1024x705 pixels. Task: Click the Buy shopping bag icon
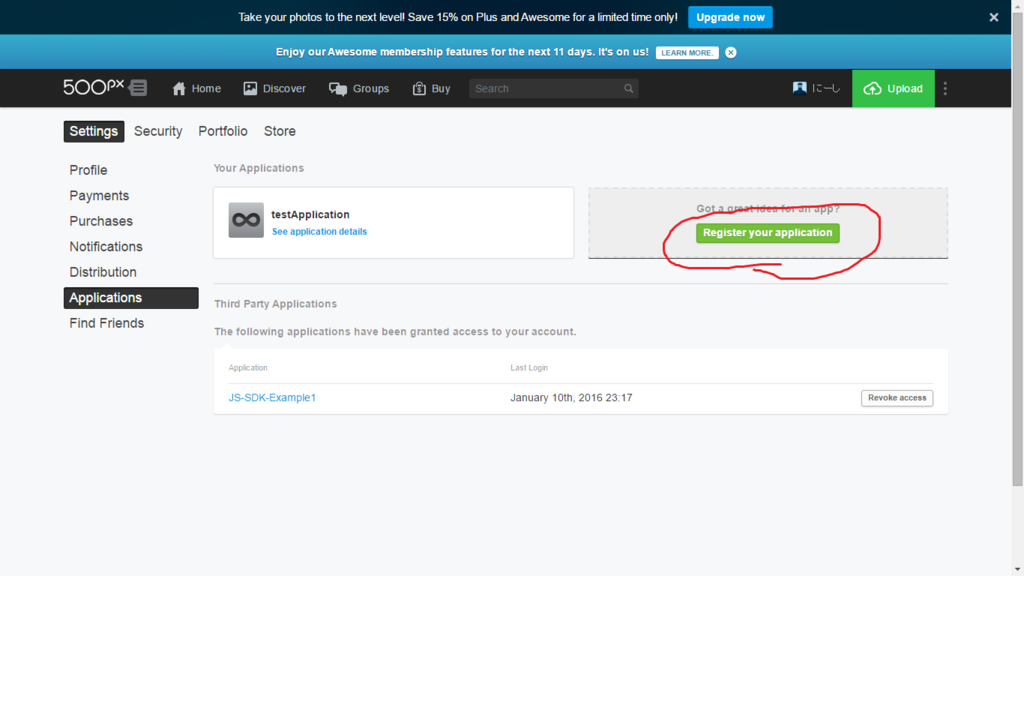[419, 89]
